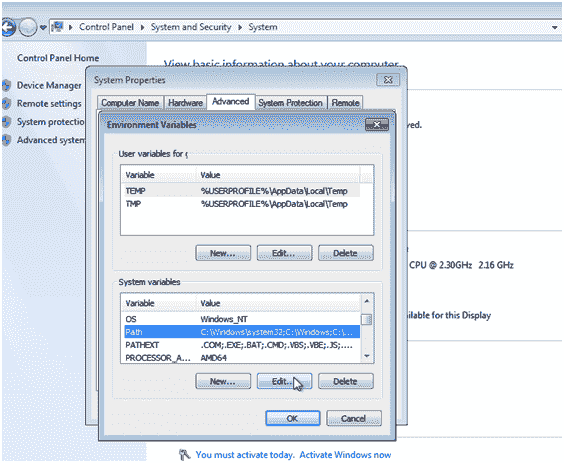Click system variables scrollbar down arrow
564x463 pixels.
[x=367, y=356]
